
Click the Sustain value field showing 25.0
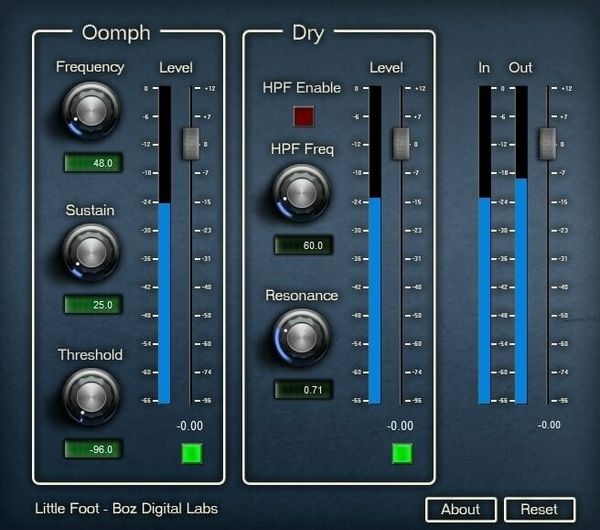tap(91, 304)
